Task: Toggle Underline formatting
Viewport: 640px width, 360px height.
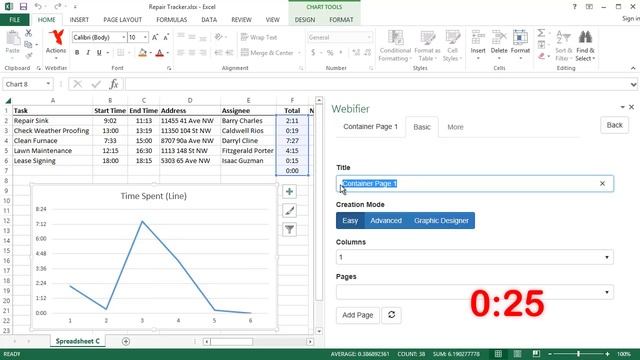Action: point(99,53)
